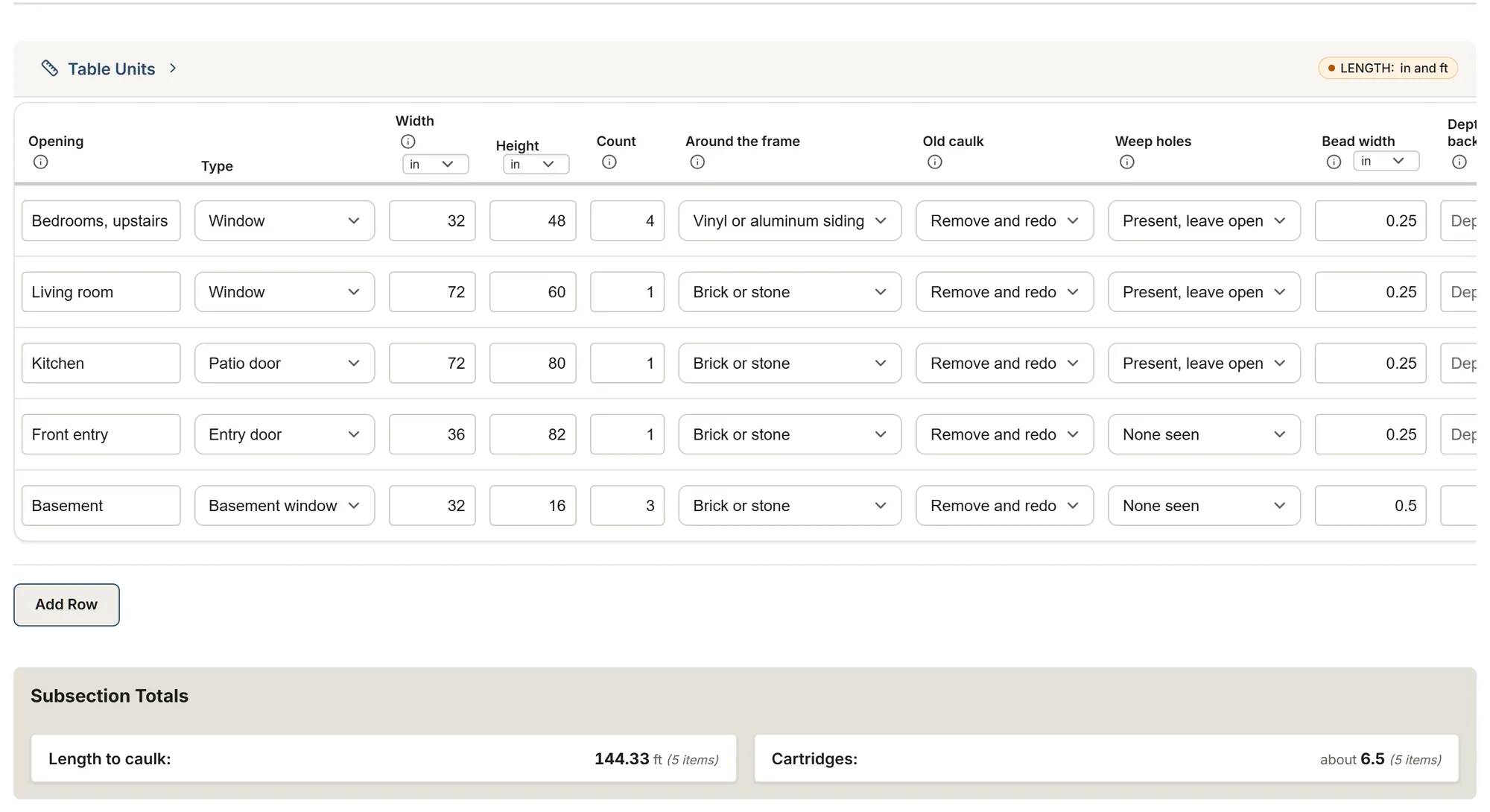The height and width of the screenshot is (812, 1490).
Task: Open Weep holes dropdown in Bedrooms row
Action: point(1204,221)
